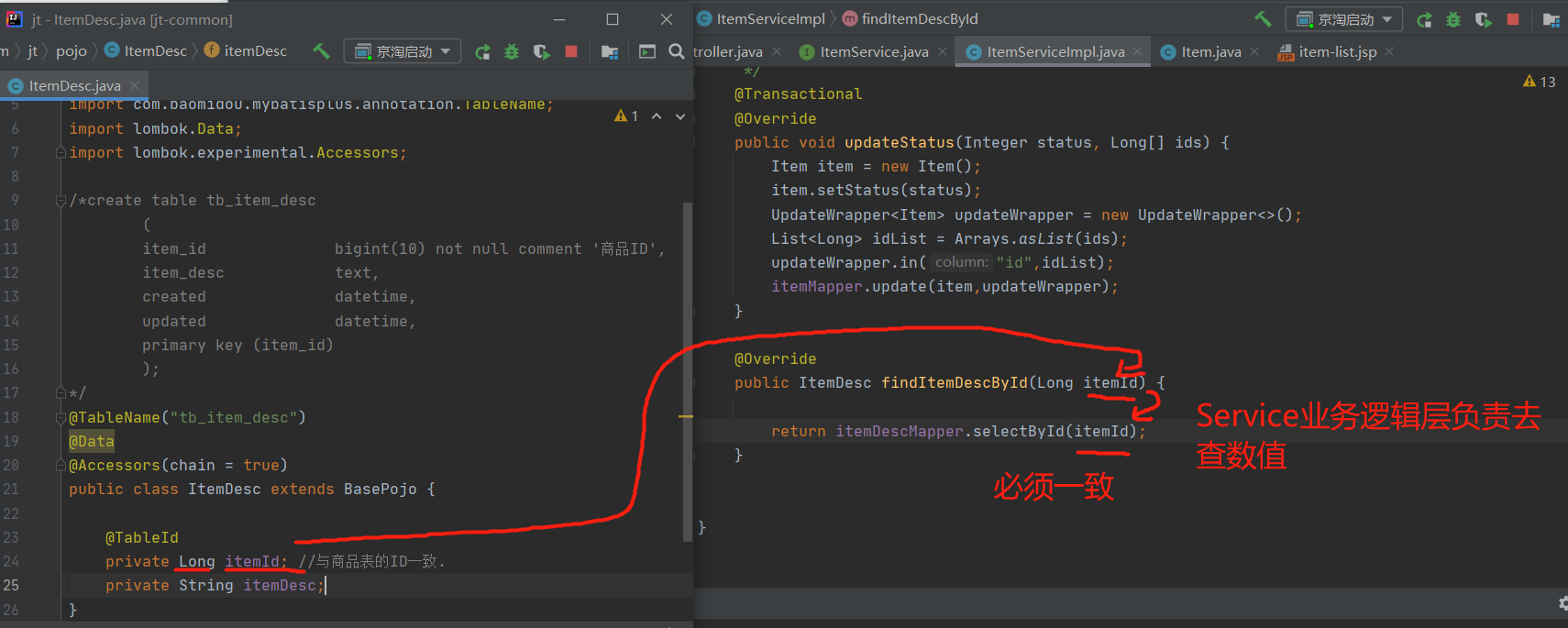
Task: Close the item-list.jsp tab
Action: point(1389,51)
